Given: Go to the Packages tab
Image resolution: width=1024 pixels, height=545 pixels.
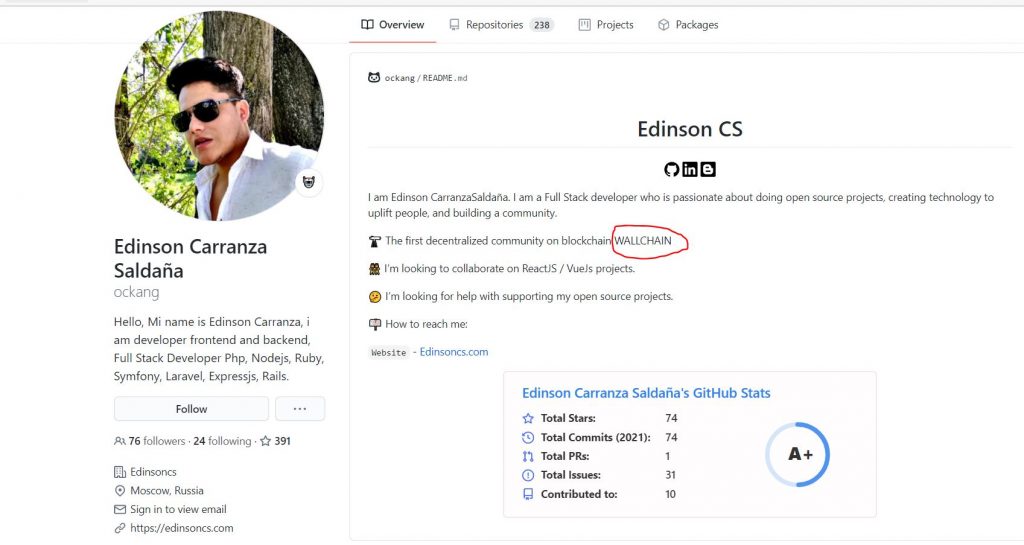Looking at the screenshot, I should pyautogui.click(x=688, y=25).
